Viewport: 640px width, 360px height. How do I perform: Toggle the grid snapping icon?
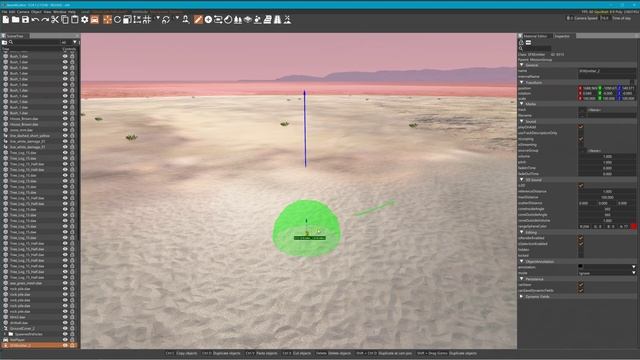(x=147, y=20)
